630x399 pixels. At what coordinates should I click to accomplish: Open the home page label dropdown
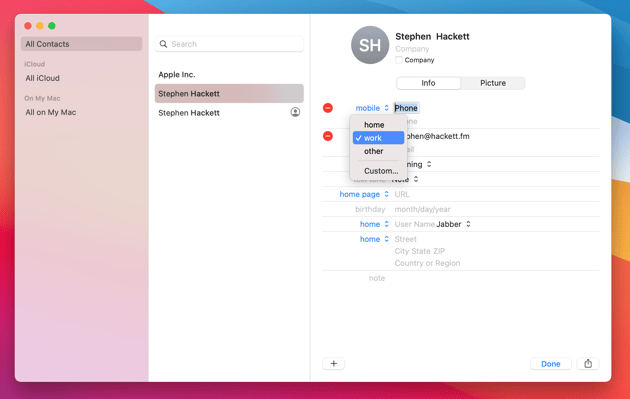point(364,194)
